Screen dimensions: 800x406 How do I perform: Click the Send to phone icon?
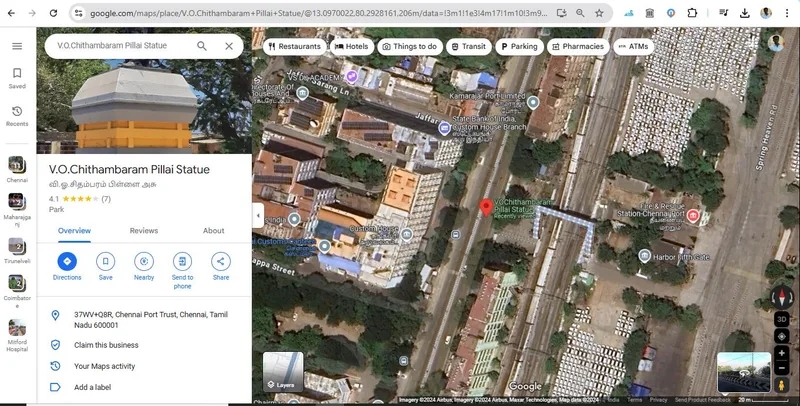182,262
